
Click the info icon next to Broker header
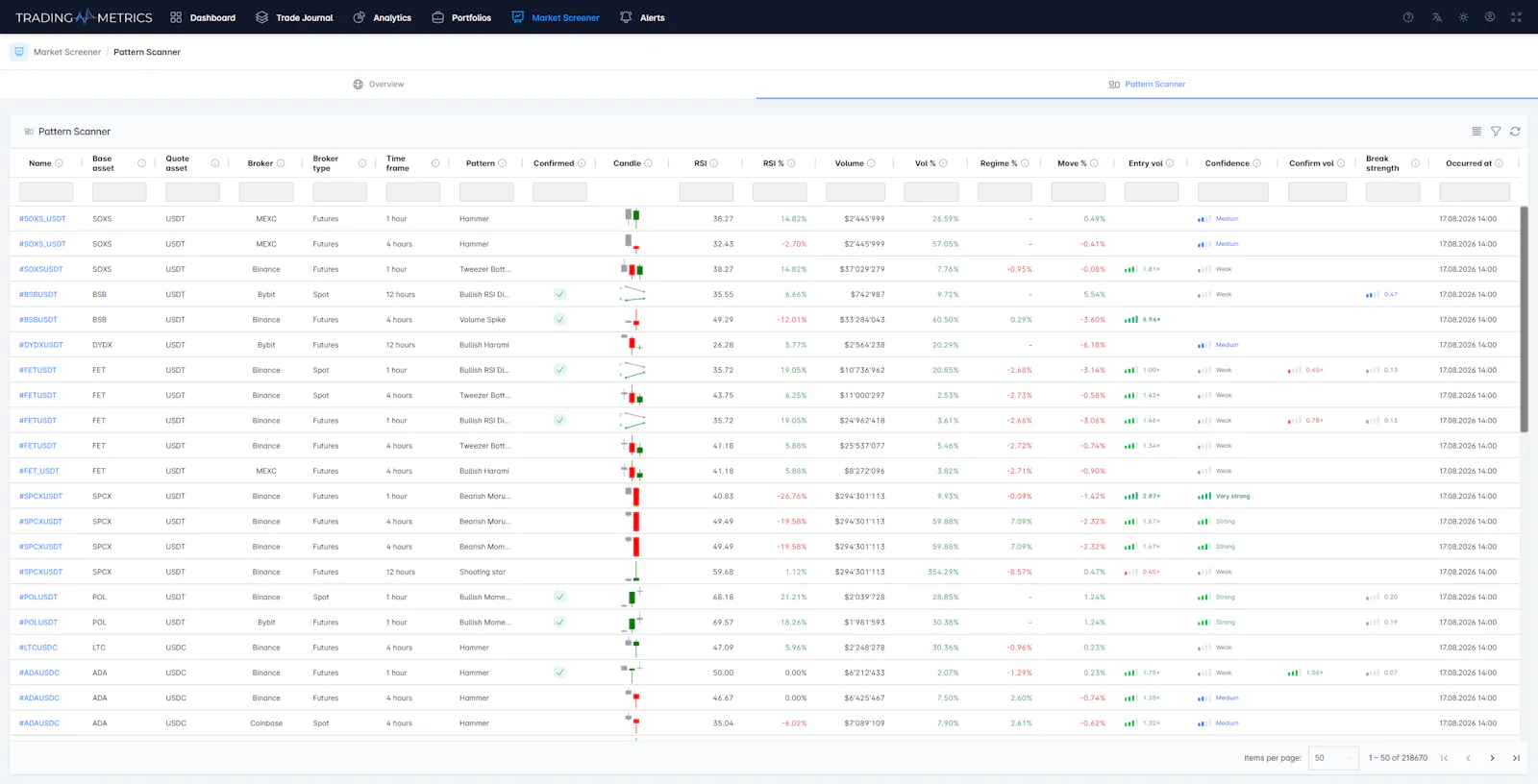pos(281,163)
